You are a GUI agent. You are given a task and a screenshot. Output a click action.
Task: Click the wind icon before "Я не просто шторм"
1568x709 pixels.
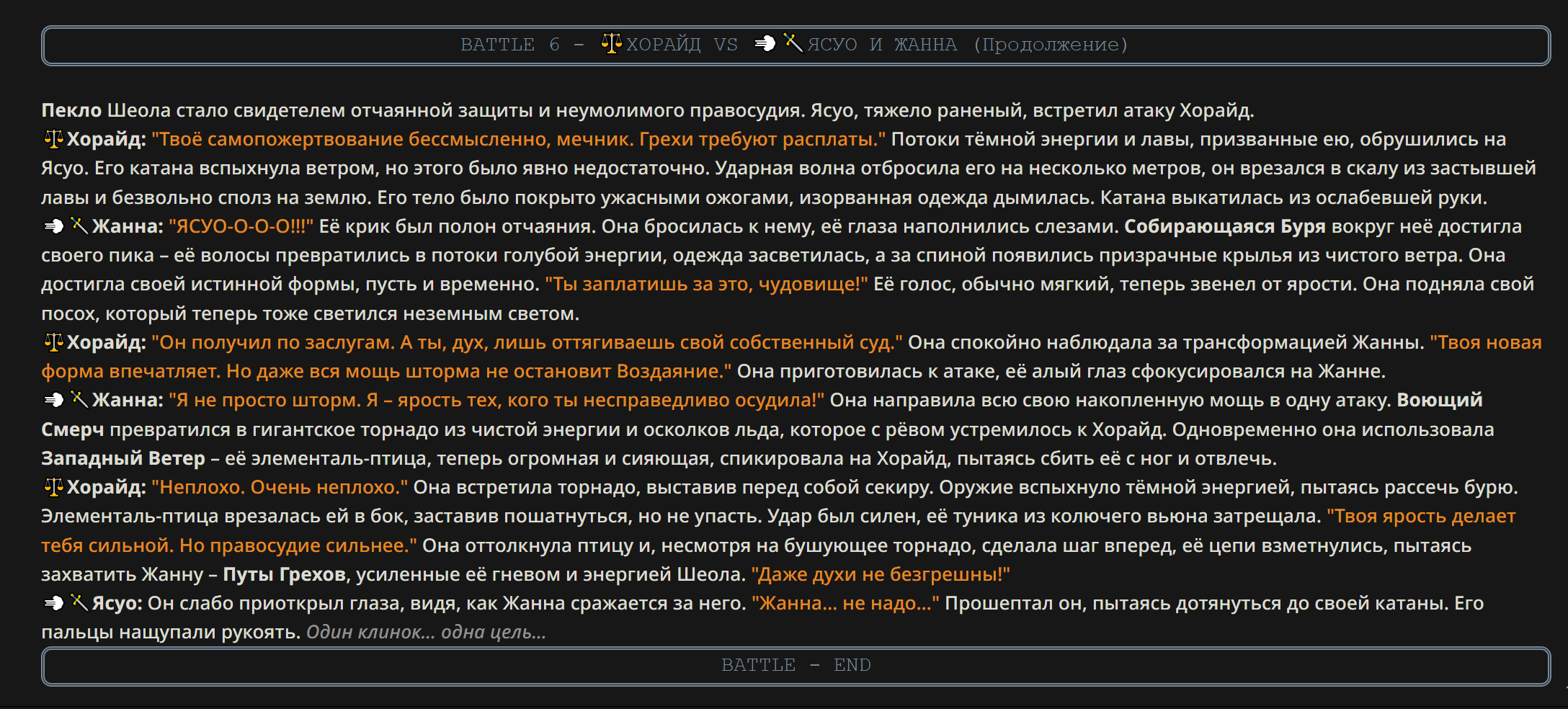click(54, 399)
